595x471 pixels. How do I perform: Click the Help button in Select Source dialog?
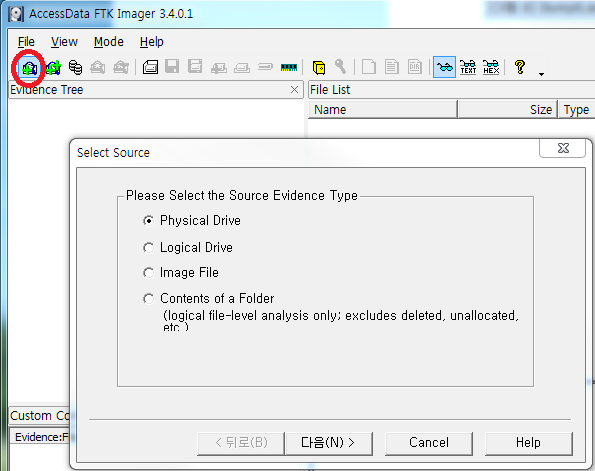[528, 443]
